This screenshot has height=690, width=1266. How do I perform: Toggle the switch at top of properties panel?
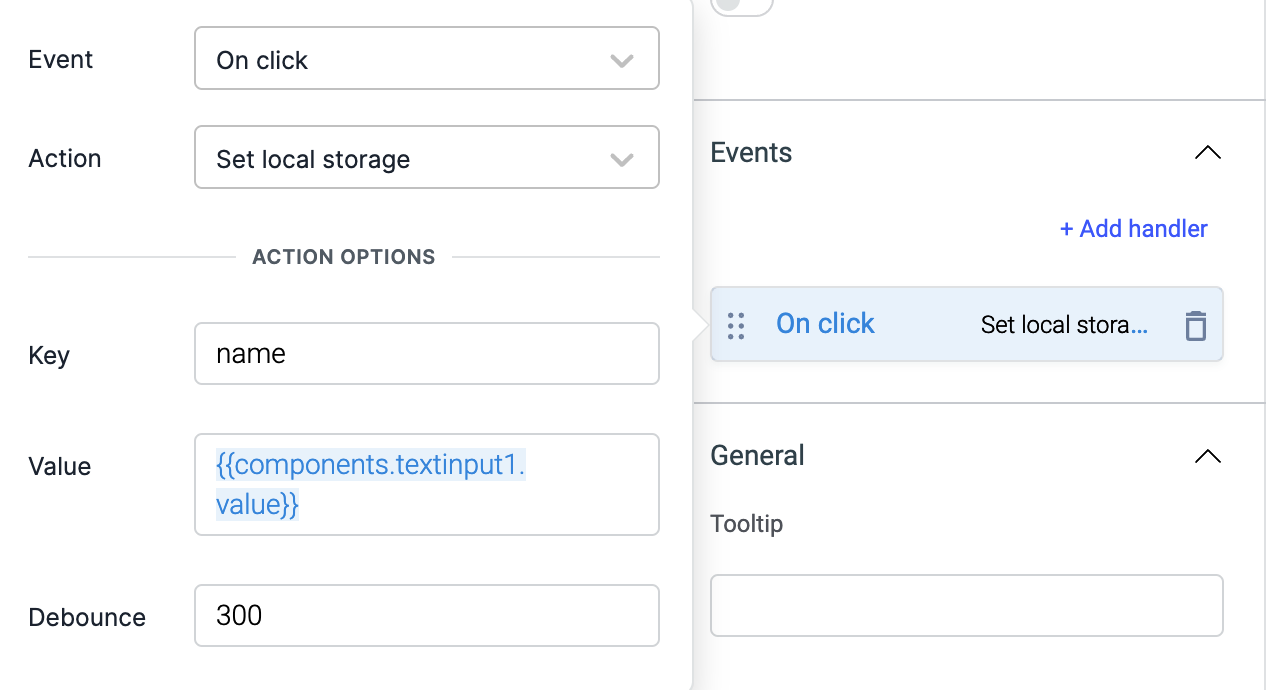741,5
